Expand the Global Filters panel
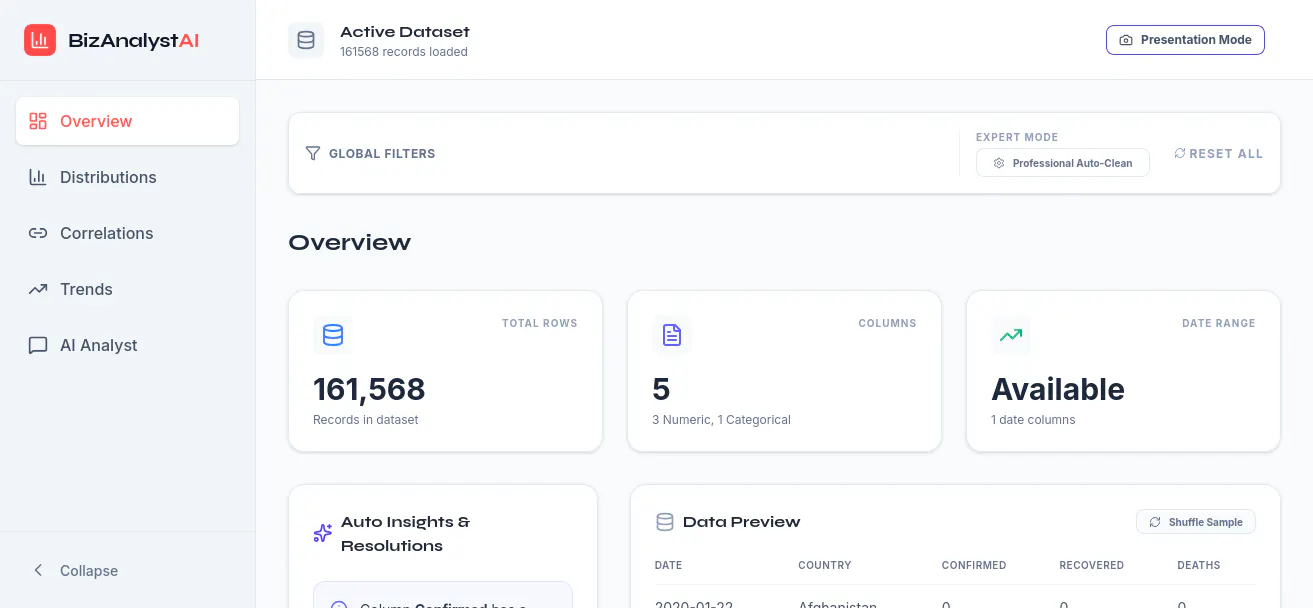1313x608 pixels. click(370, 153)
